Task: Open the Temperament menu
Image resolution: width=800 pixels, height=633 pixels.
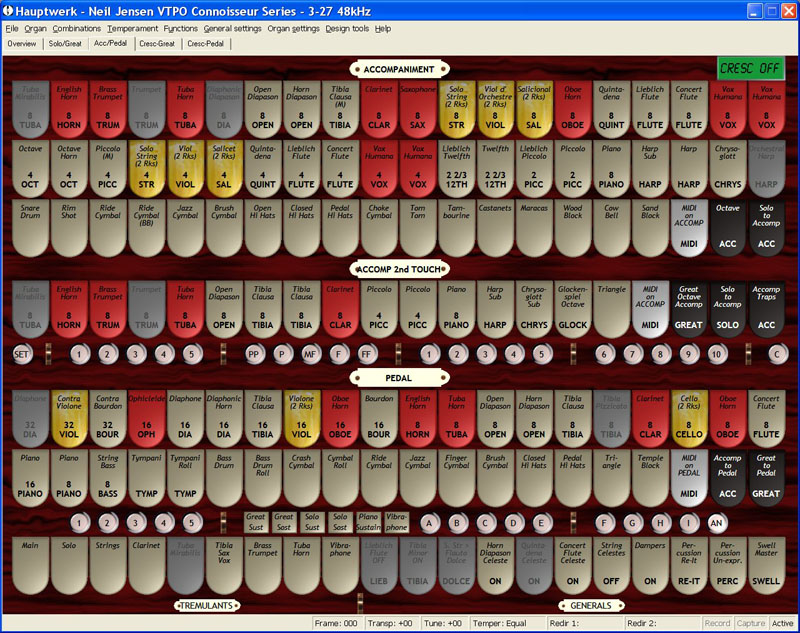Action: coord(132,29)
